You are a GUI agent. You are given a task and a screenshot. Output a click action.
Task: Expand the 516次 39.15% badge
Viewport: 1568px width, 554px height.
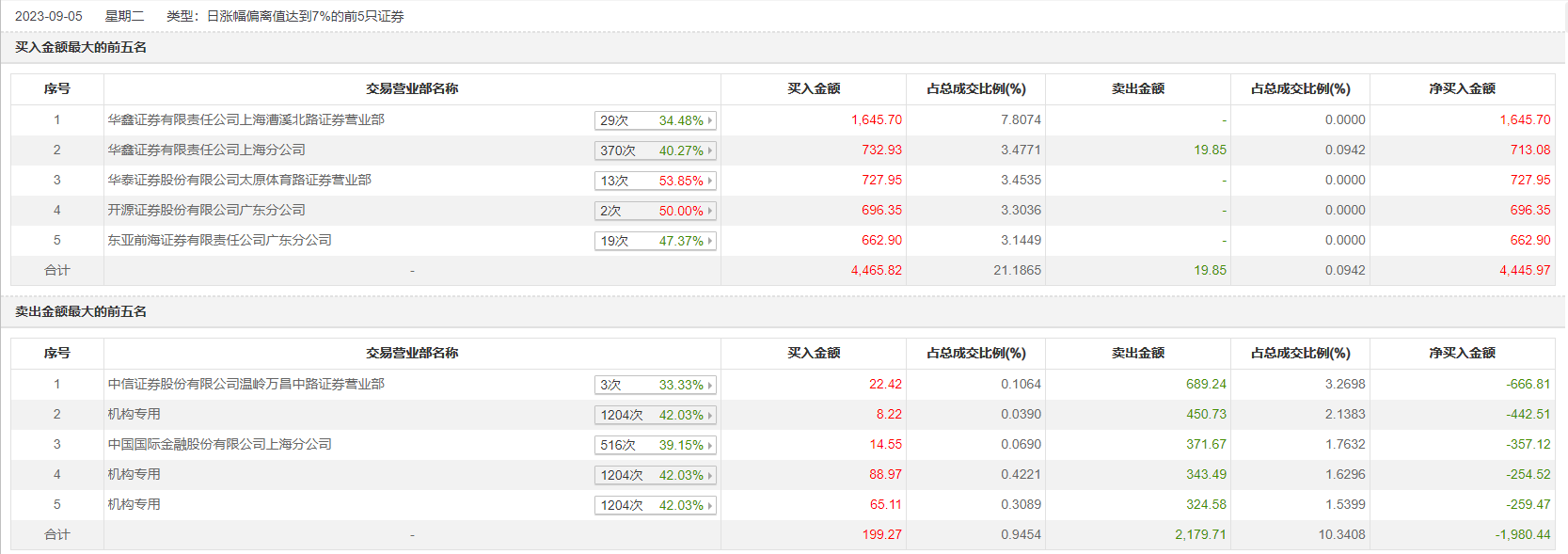pyautogui.click(x=656, y=445)
